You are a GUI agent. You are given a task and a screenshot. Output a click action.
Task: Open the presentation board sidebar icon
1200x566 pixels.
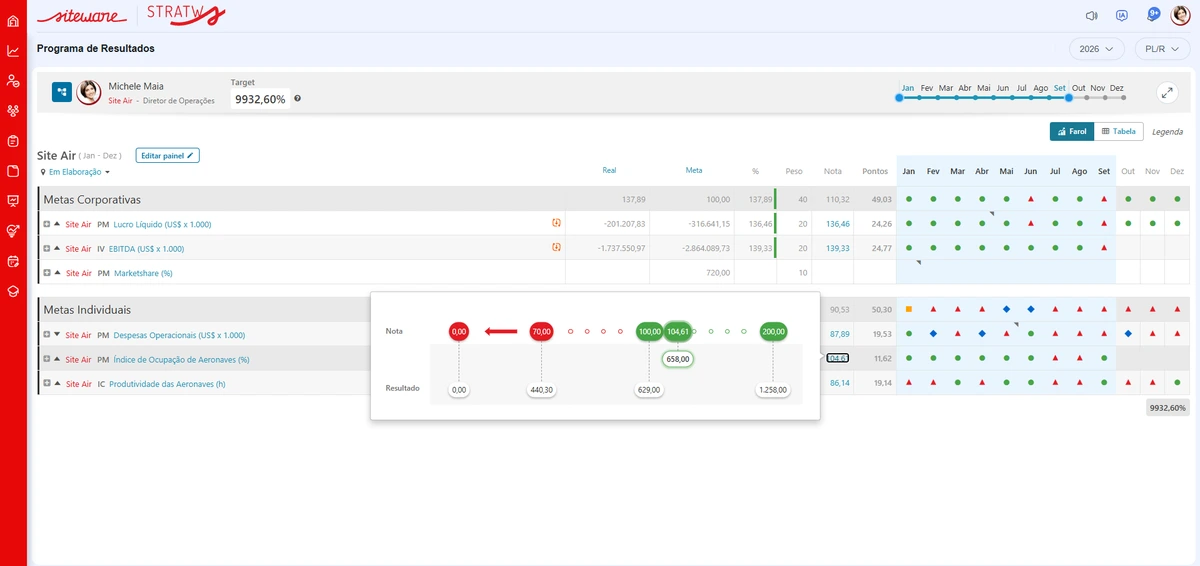[x=13, y=201]
